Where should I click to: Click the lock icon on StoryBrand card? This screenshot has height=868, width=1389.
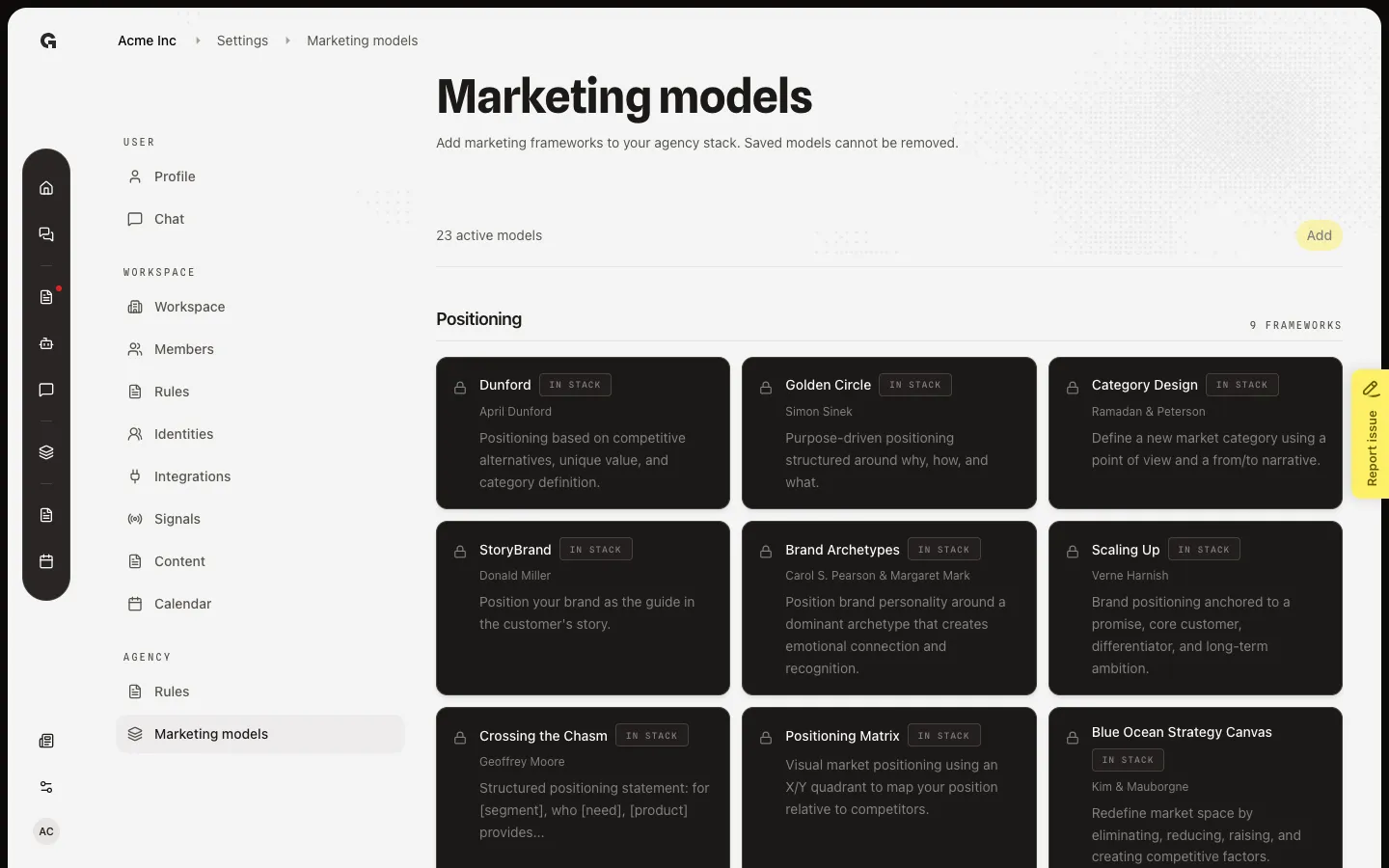[x=460, y=552]
